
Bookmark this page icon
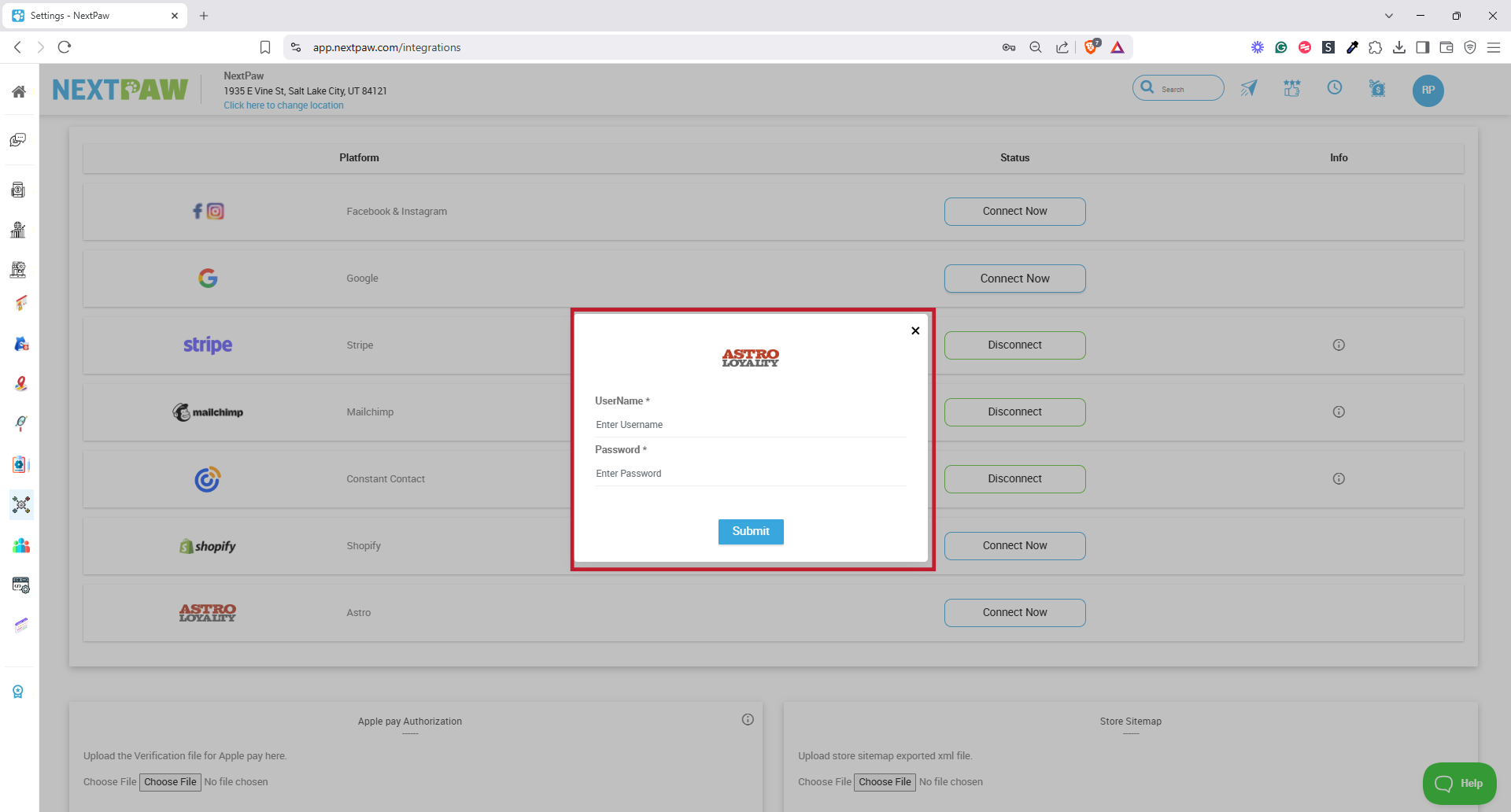pyautogui.click(x=265, y=47)
